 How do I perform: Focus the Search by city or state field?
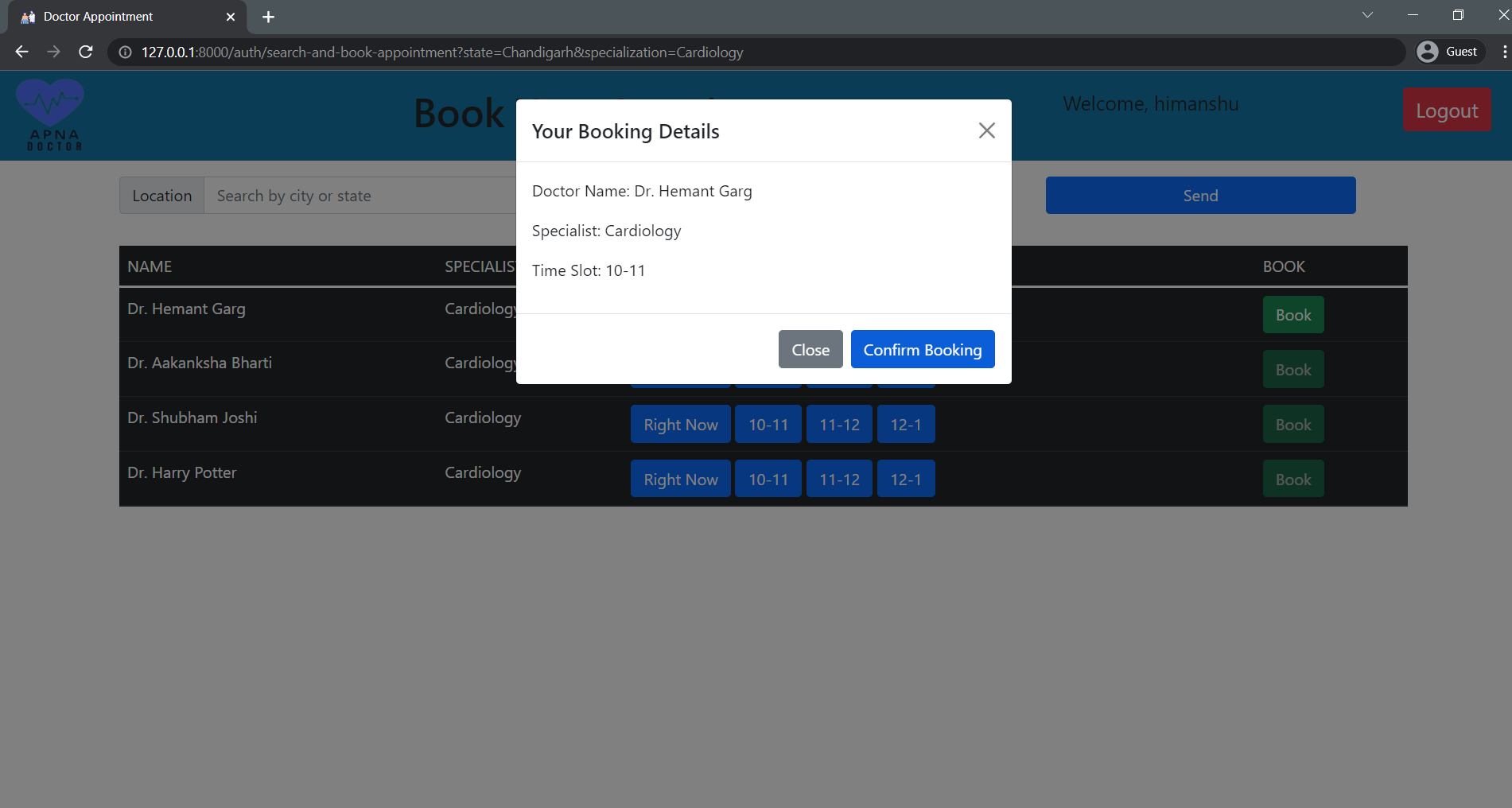(360, 196)
